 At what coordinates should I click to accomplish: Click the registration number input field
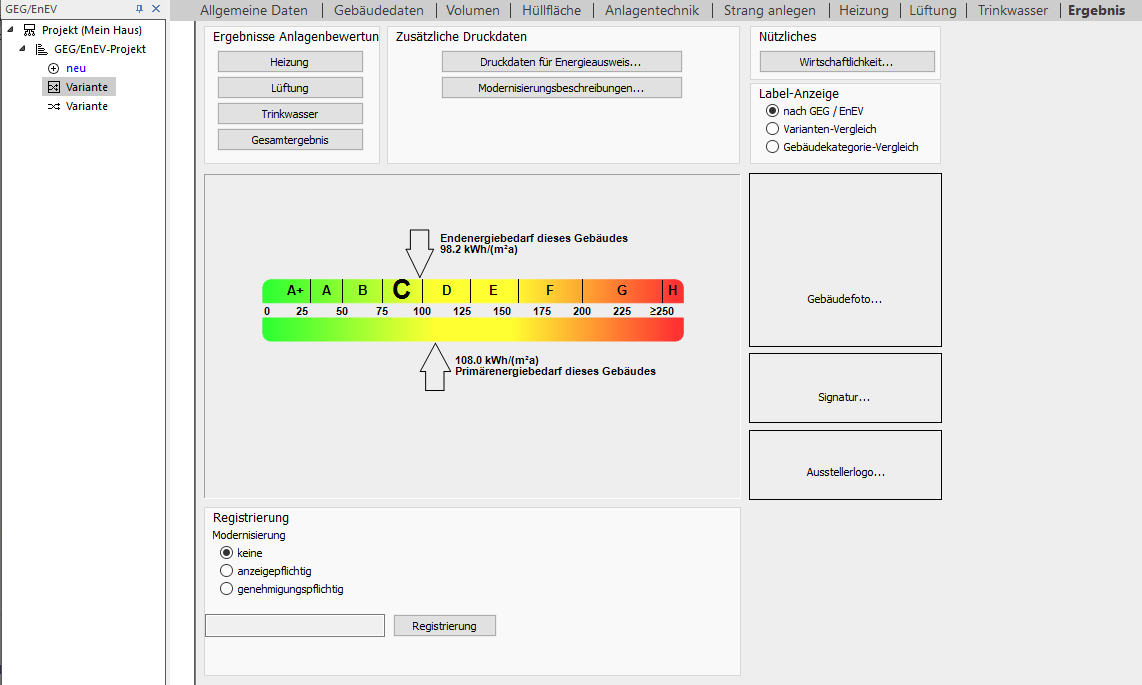point(295,625)
